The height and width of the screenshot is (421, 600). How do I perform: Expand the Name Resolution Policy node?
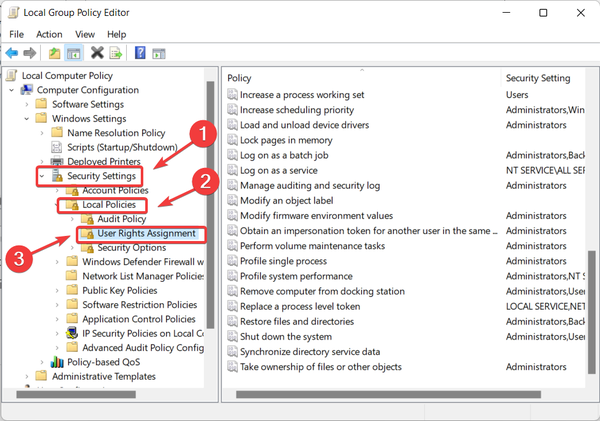[42, 133]
